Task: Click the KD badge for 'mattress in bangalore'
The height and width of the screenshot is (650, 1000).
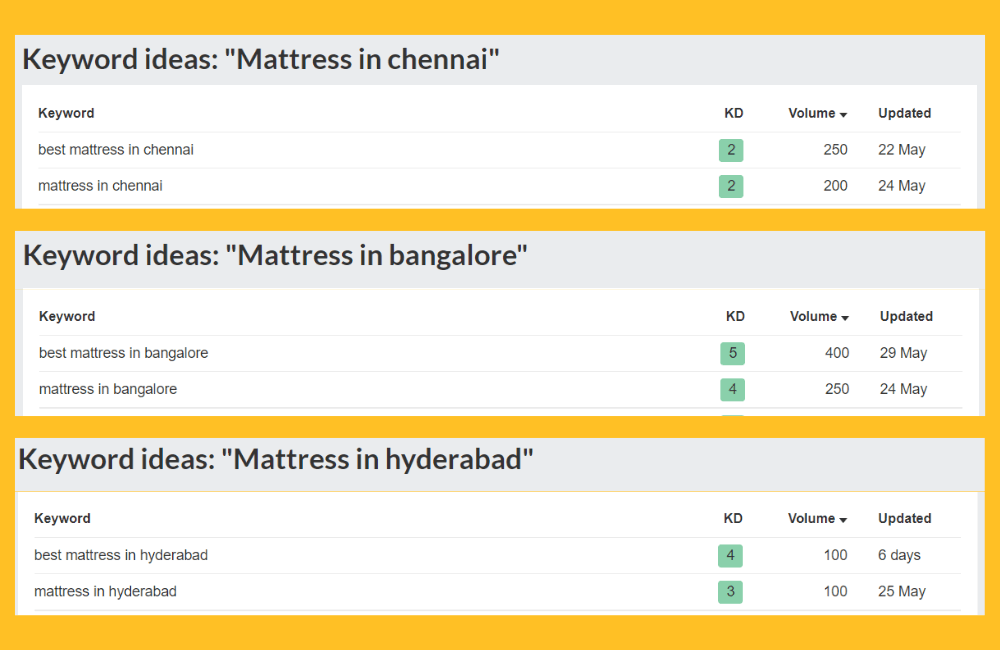Action: [x=732, y=389]
